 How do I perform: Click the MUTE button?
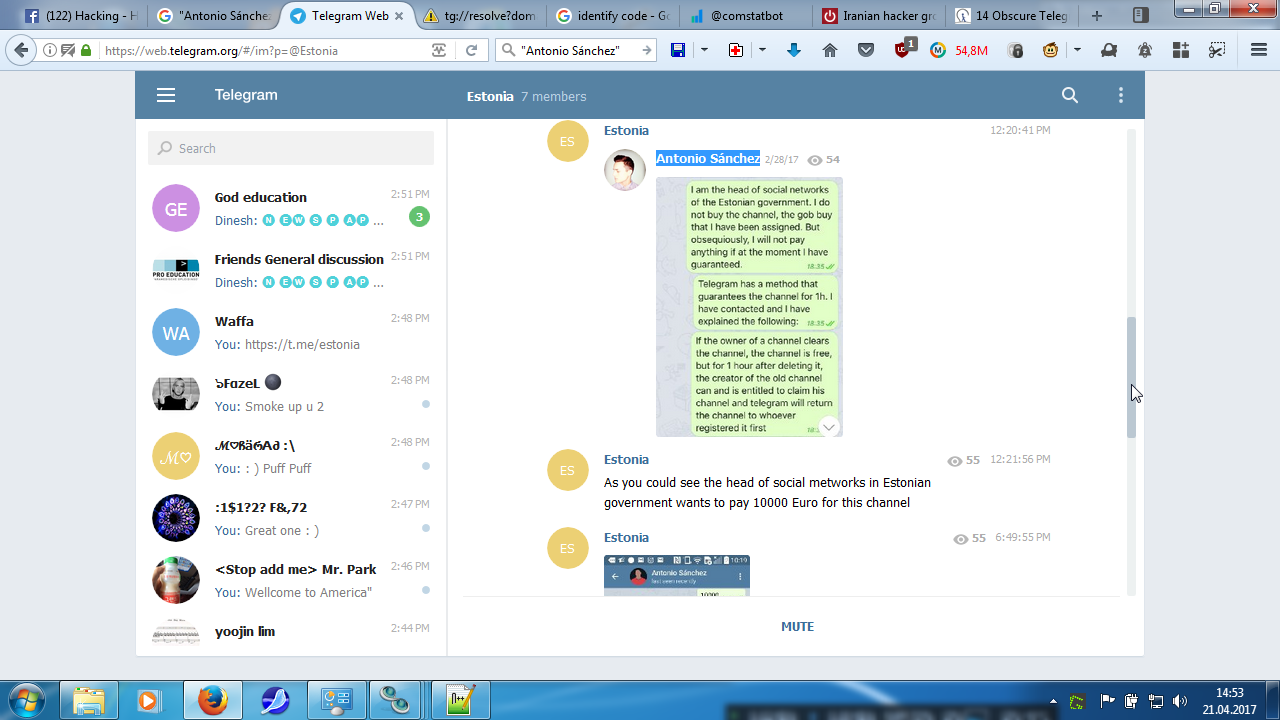click(x=797, y=627)
